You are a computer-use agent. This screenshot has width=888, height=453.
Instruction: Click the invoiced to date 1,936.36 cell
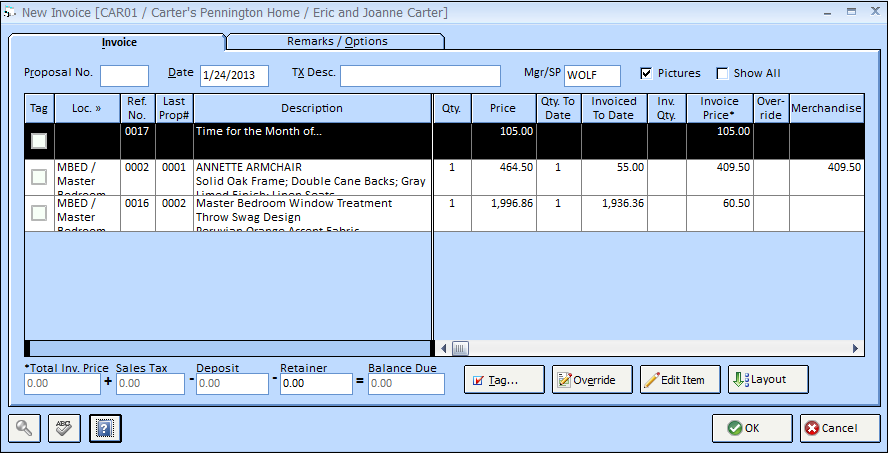click(x=614, y=213)
